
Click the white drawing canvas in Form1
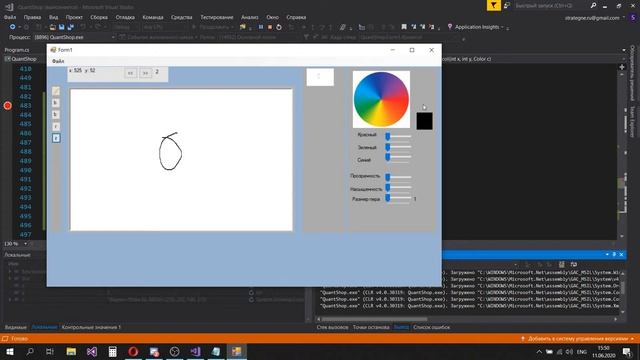click(x=181, y=160)
